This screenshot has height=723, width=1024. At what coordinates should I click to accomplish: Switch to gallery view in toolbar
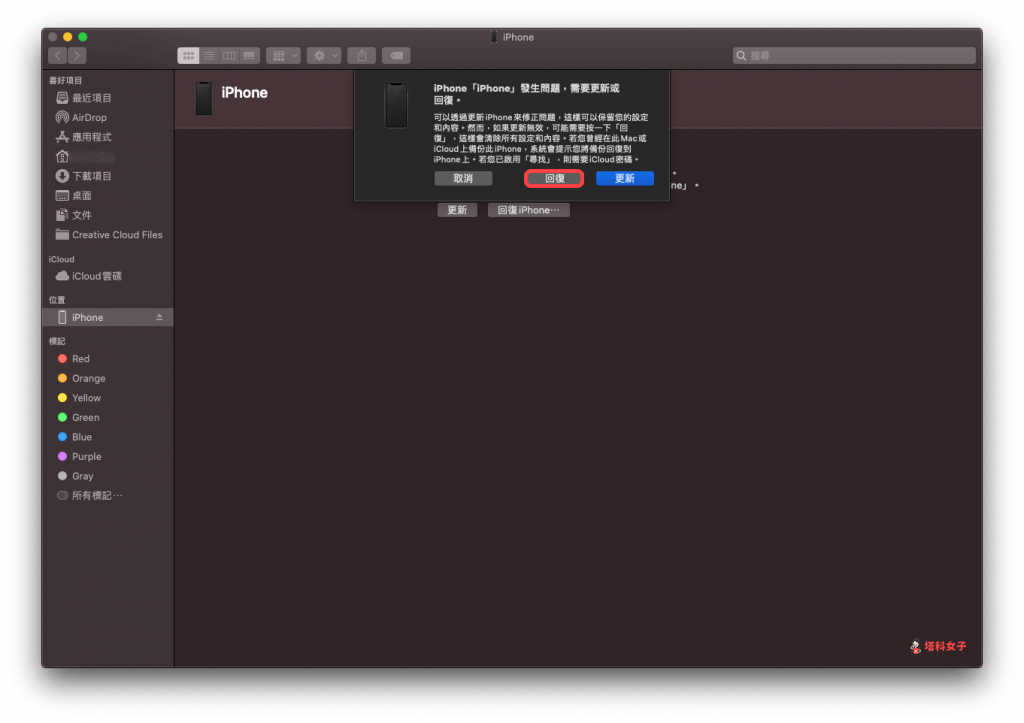(x=249, y=56)
